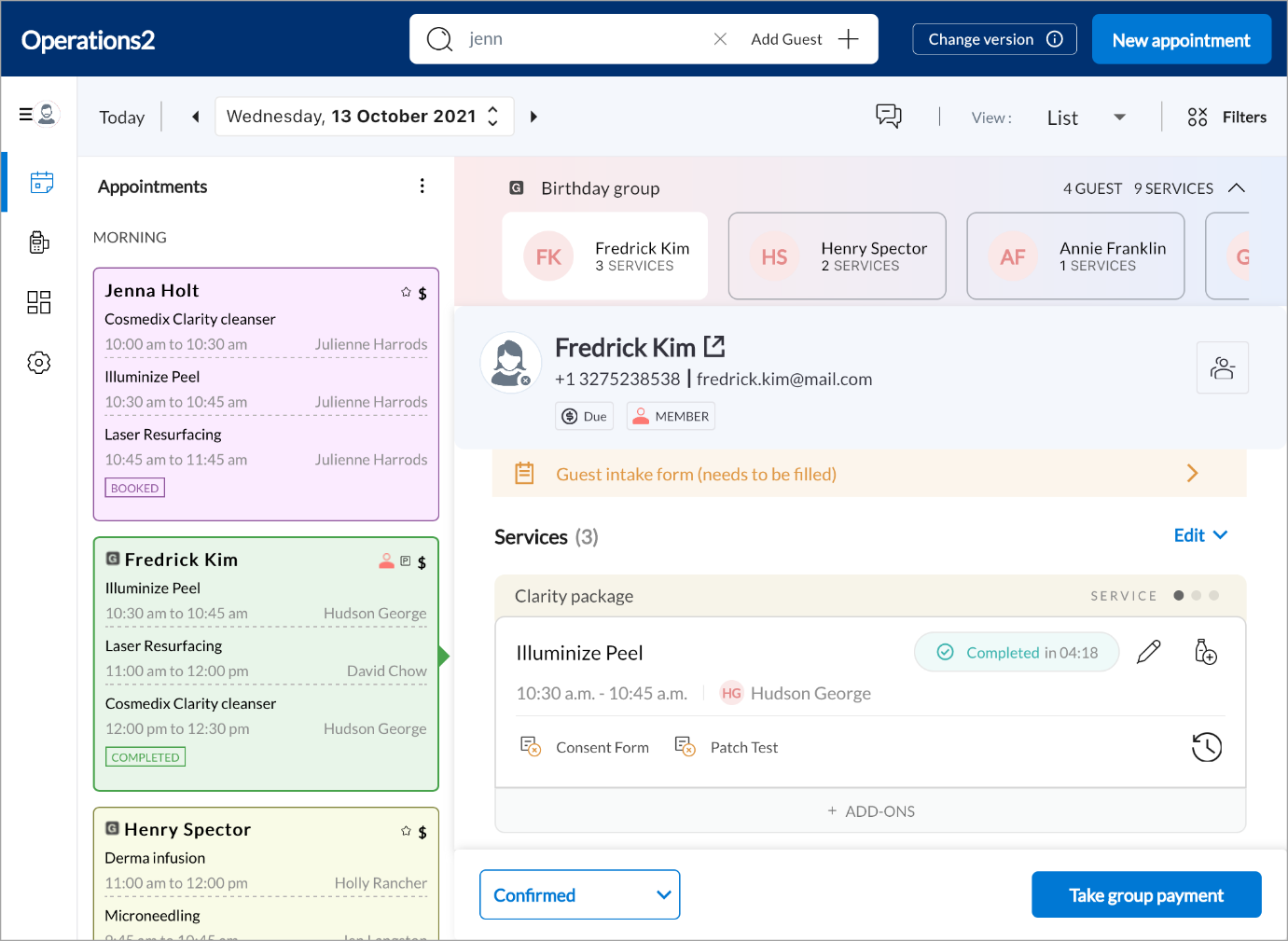
Task: Go to next day arrow
Action: [533, 117]
